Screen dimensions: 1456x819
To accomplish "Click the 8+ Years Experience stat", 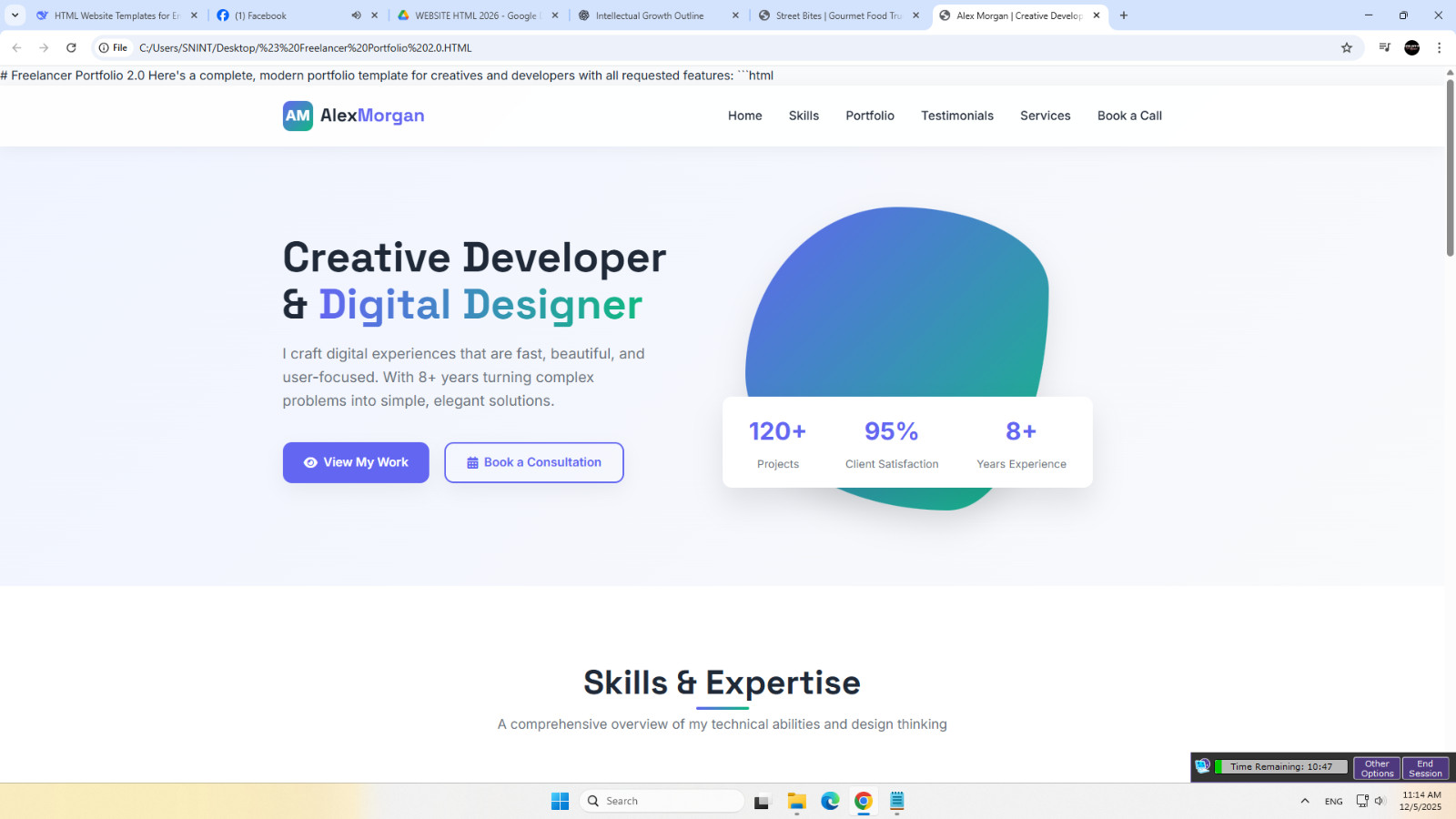I will pyautogui.click(x=1021, y=444).
